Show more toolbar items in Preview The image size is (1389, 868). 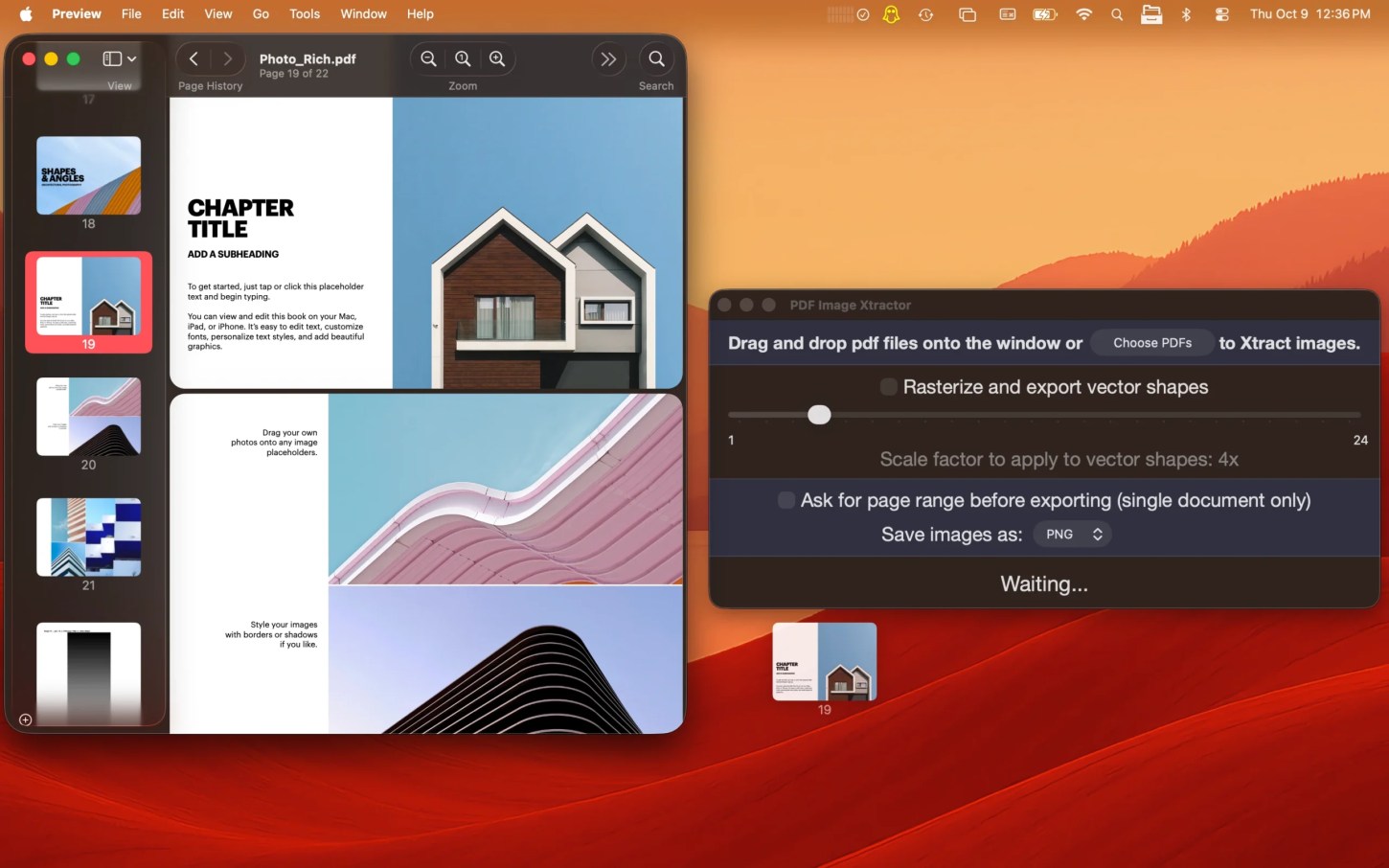click(608, 59)
